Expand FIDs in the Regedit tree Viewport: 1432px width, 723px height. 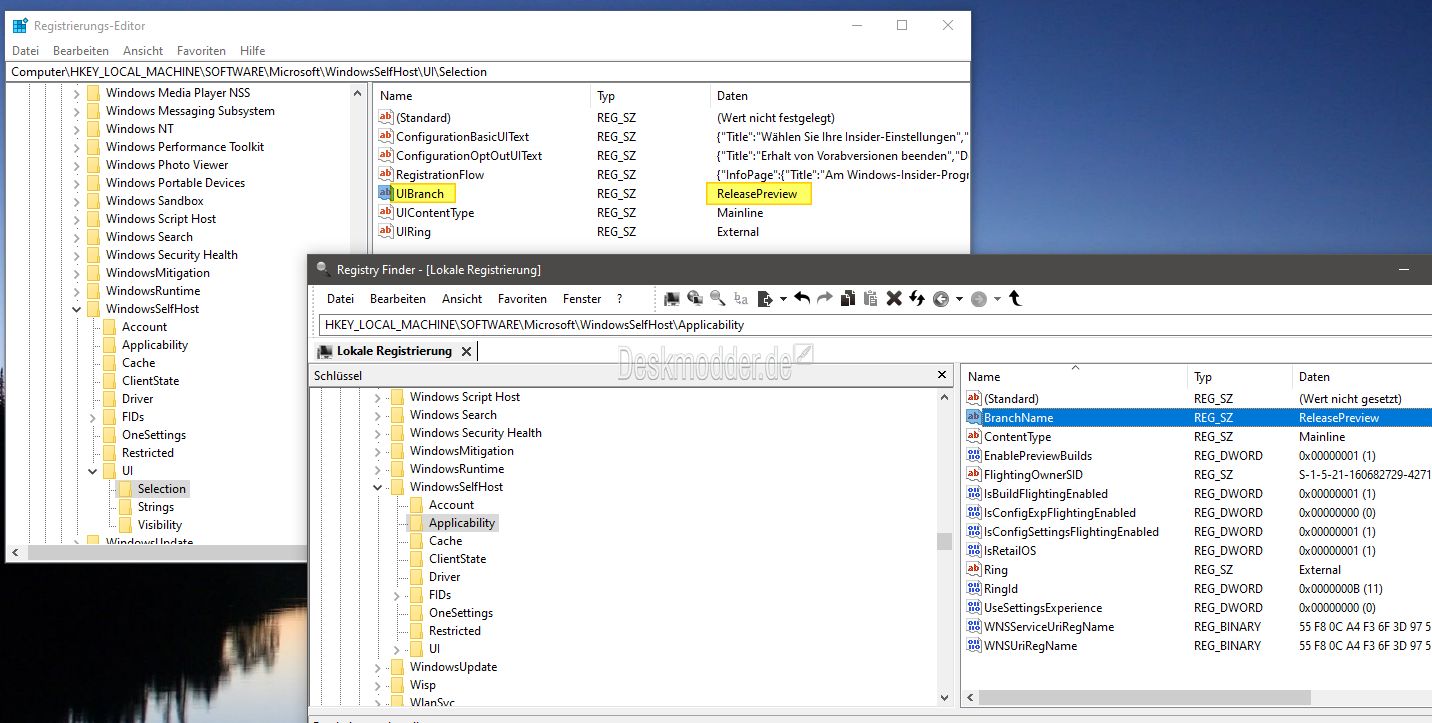click(93, 417)
